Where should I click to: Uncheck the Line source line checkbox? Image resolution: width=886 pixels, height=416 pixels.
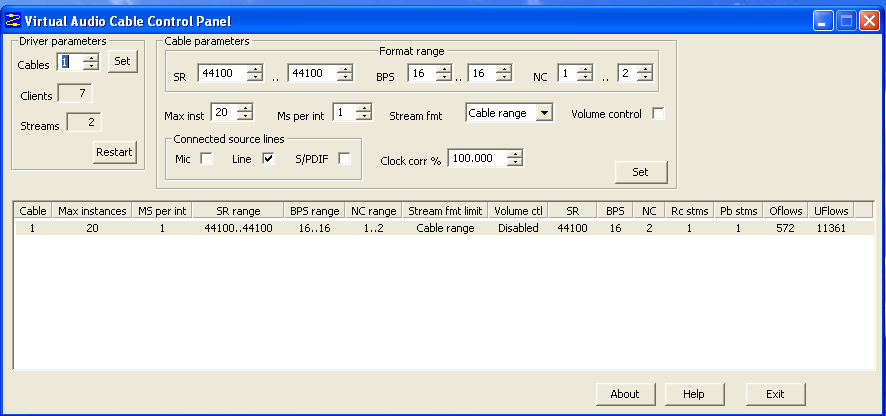pos(268,159)
